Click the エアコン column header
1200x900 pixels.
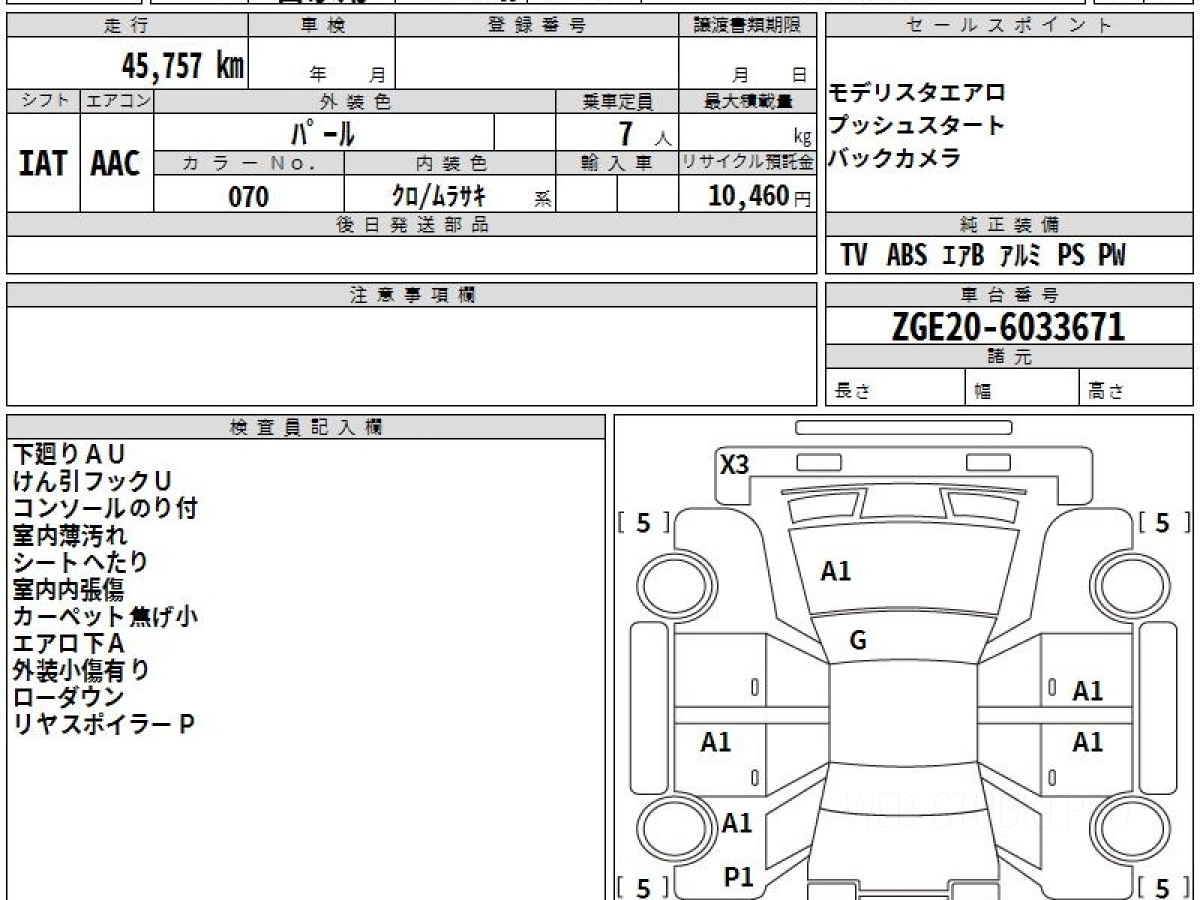coord(117,101)
